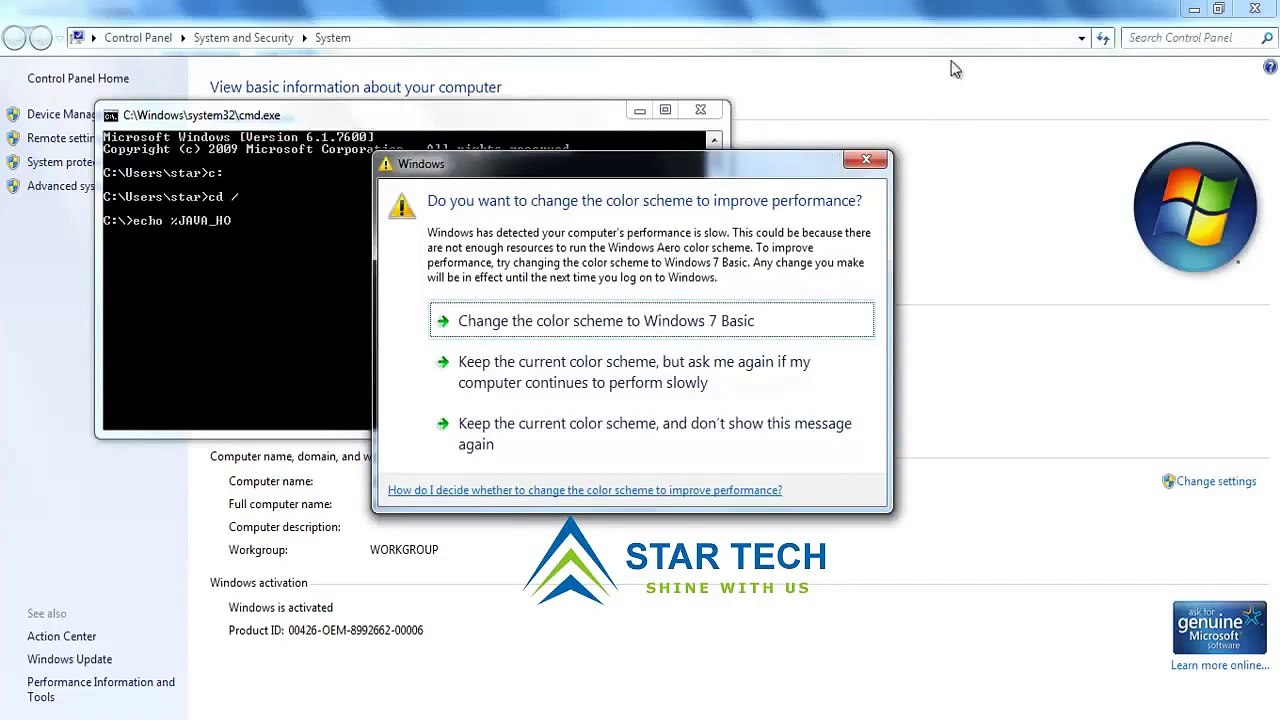Open Help with the blue question mark icon
This screenshot has height=720, width=1280.
point(1270,67)
